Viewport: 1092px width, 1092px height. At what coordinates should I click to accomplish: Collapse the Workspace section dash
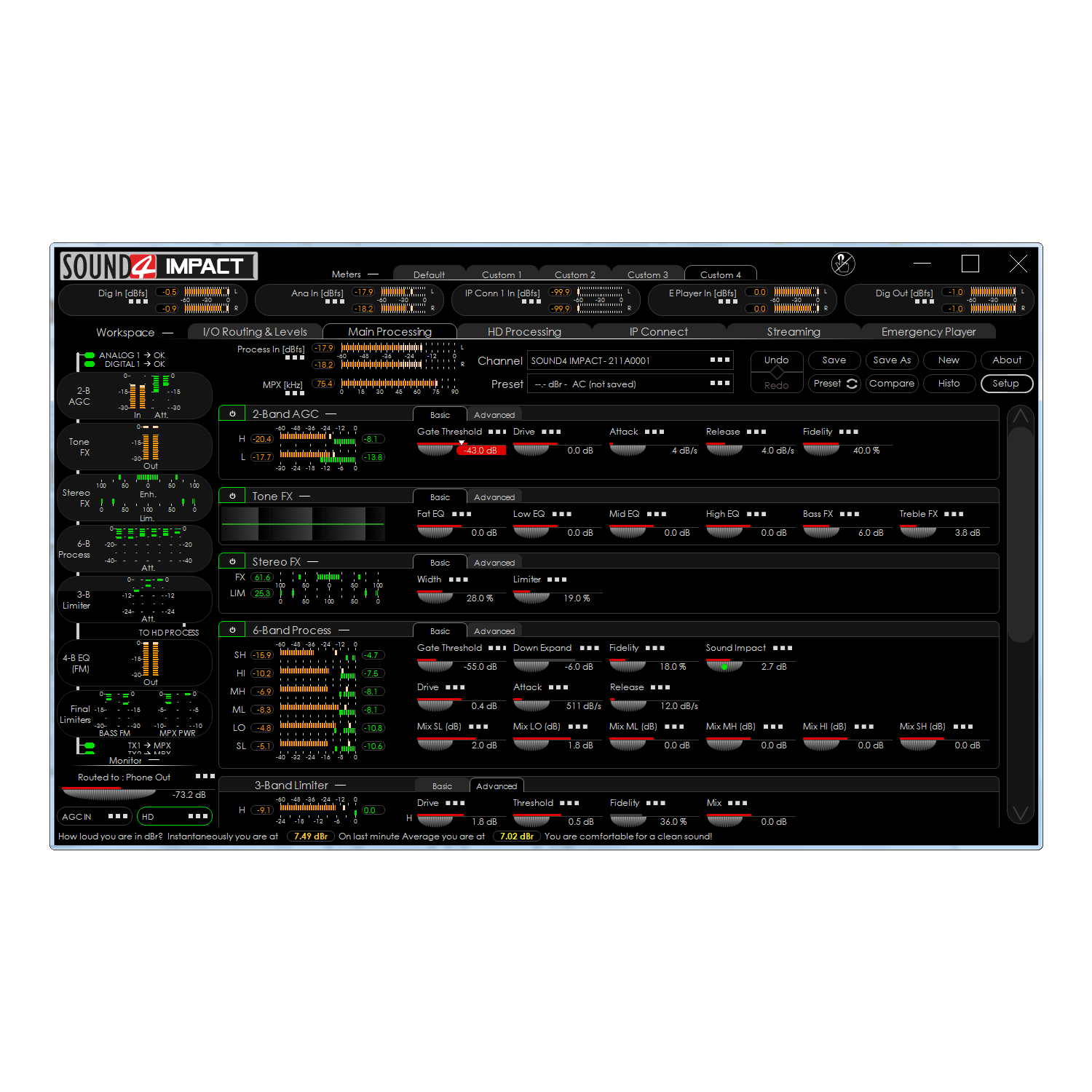[x=168, y=333]
